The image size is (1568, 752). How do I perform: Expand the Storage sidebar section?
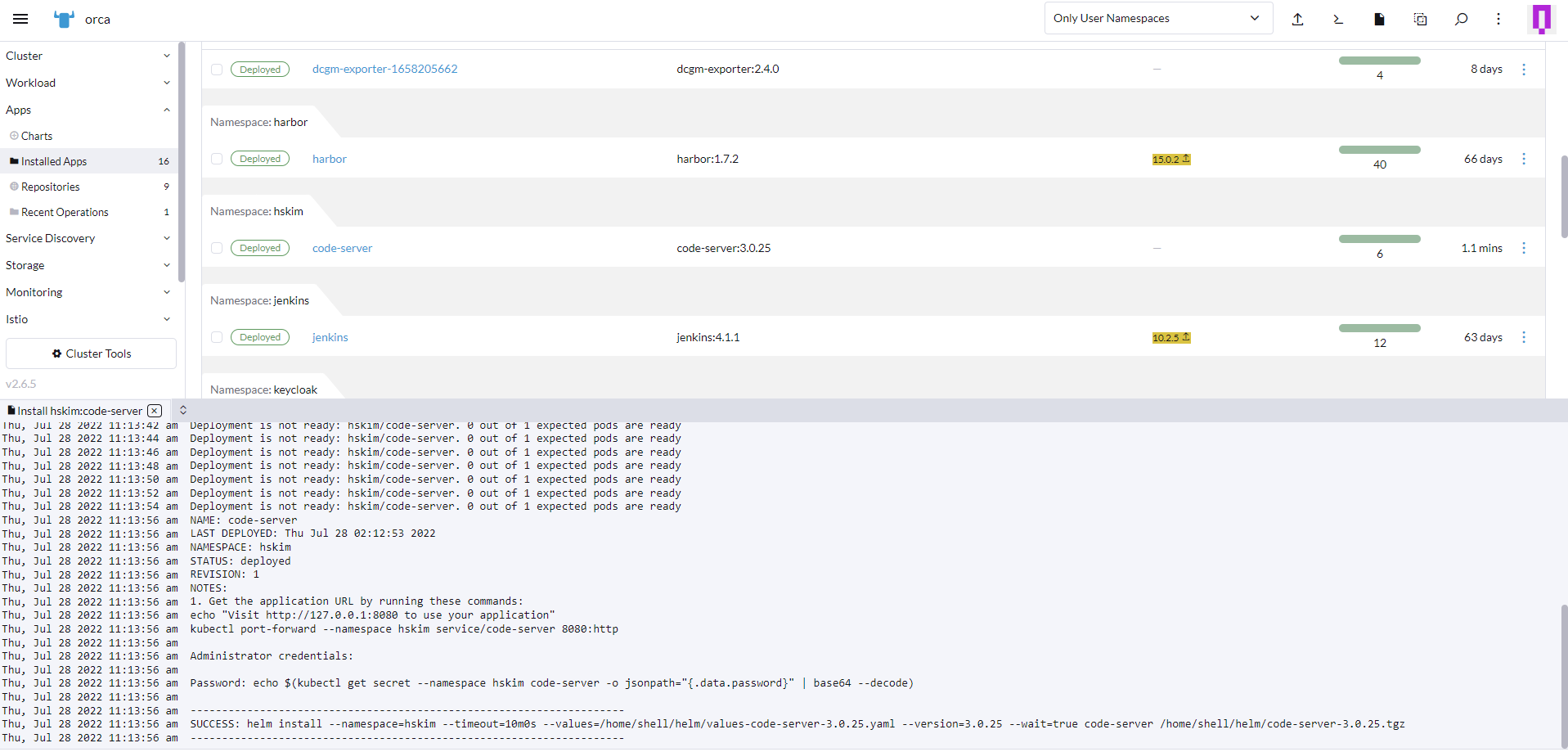88,265
